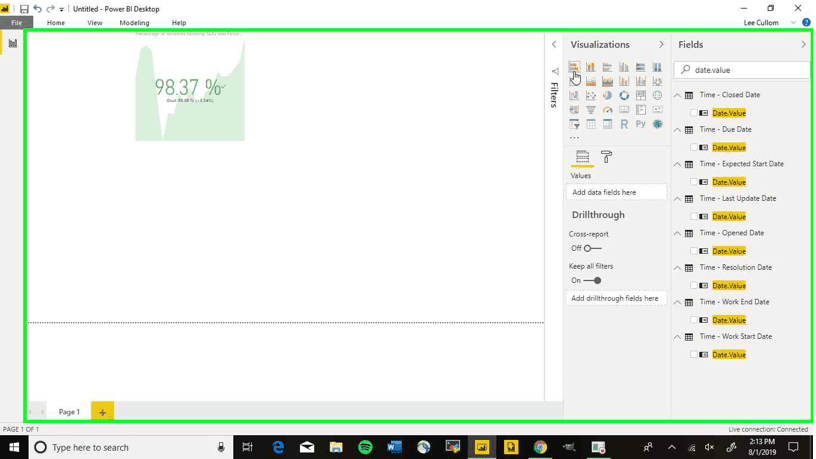Select the Page 1 tab
This screenshot has height=459, width=816.
pyautogui.click(x=69, y=412)
